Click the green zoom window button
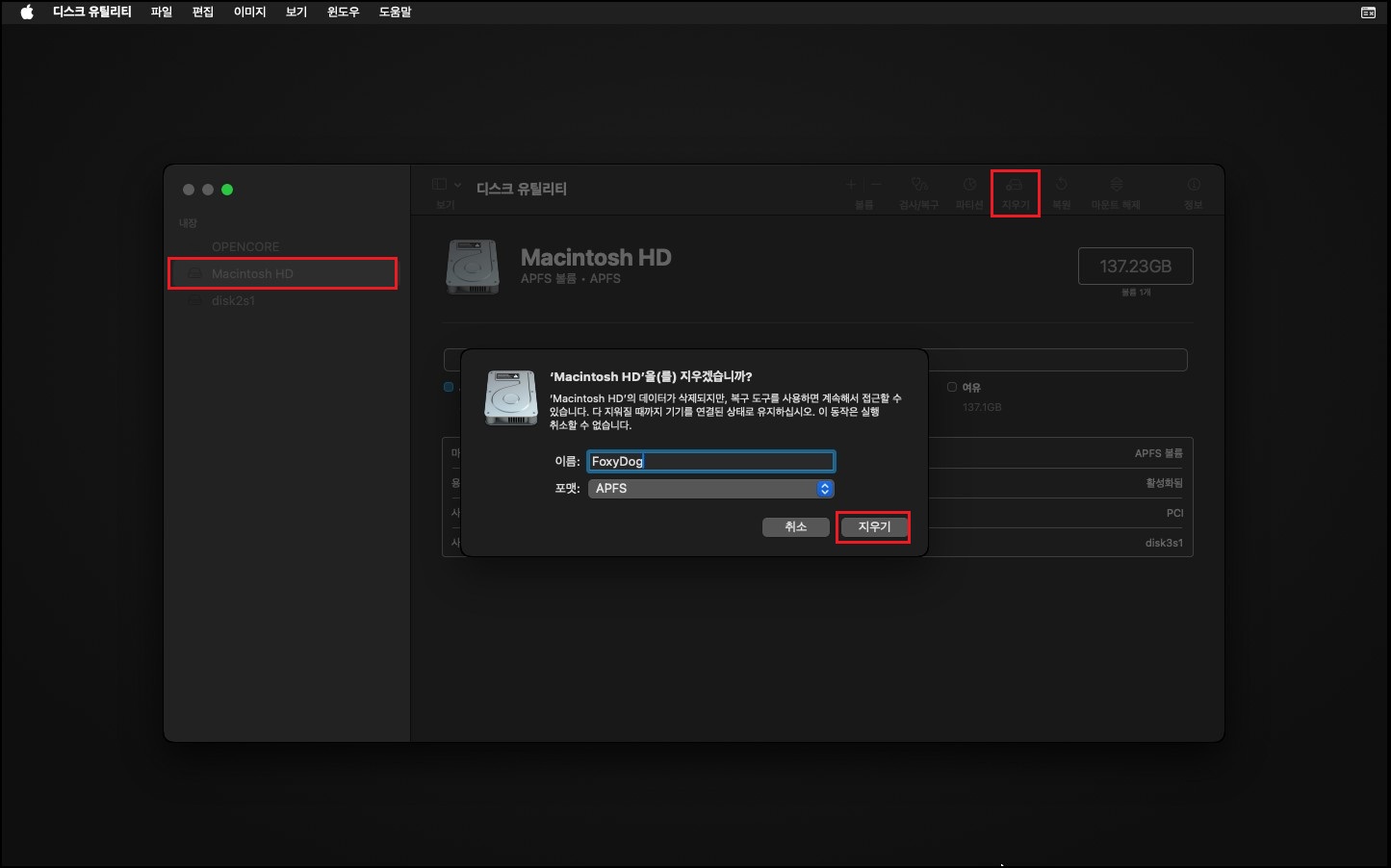The width and height of the screenshot is (1391, 868). point(227,190)
